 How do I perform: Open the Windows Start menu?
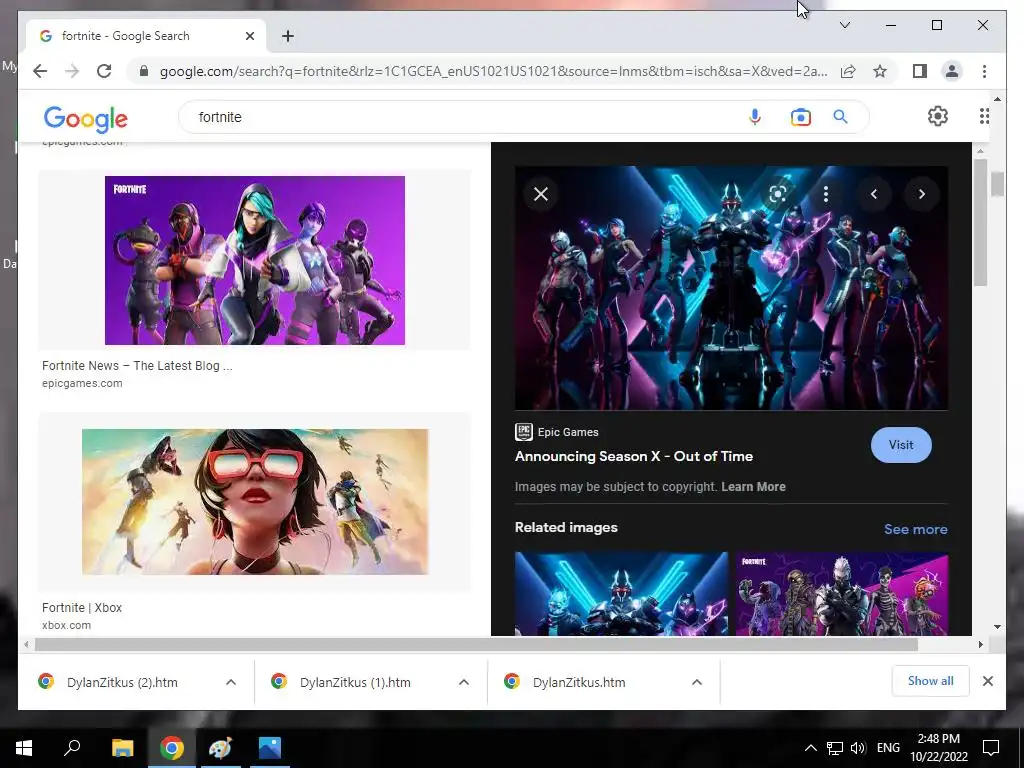(x=24, y=748)
